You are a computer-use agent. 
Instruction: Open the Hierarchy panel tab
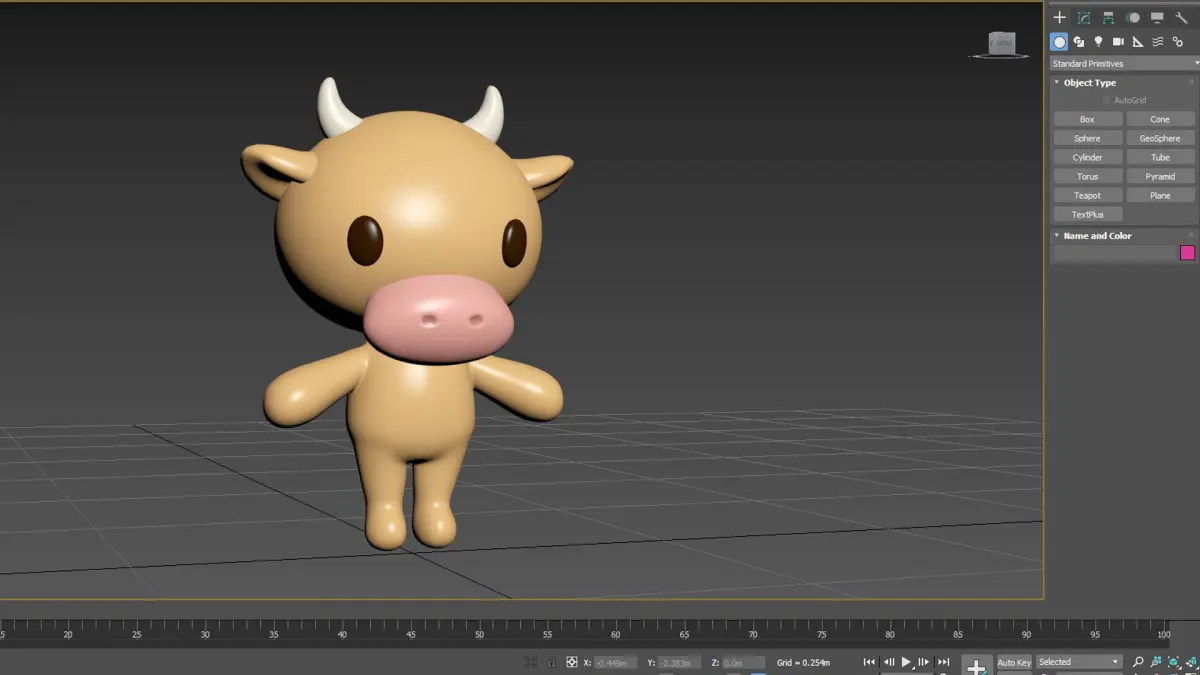tap(1108, 18)
